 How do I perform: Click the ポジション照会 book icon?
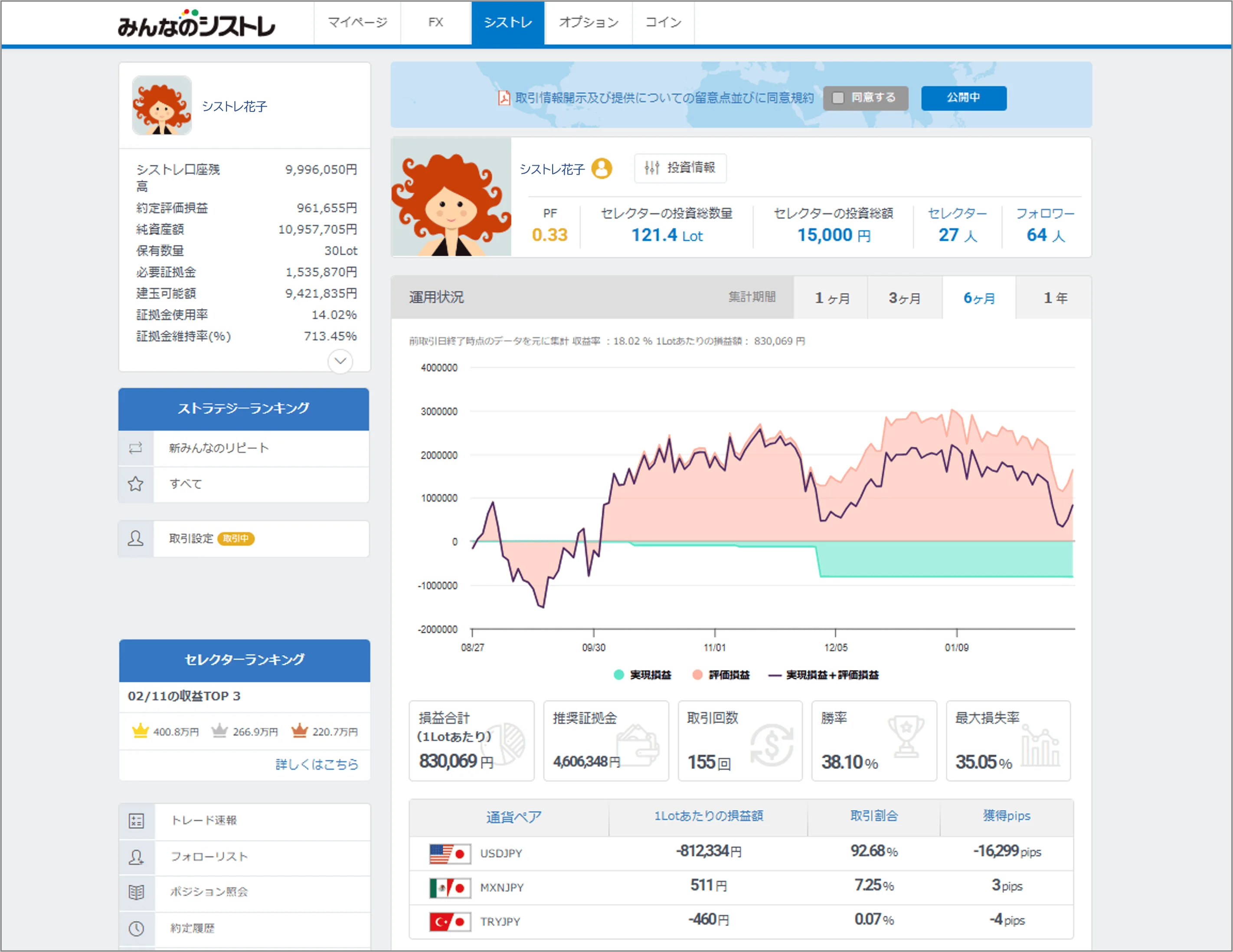click(x=137, y=893)
